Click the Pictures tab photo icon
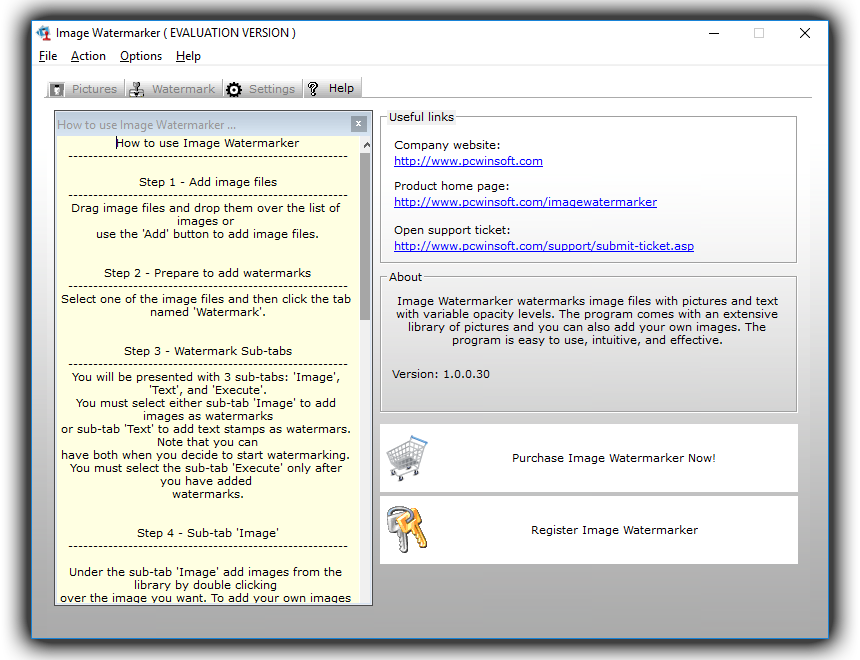860x660 pixels. (x=56, y=89)
